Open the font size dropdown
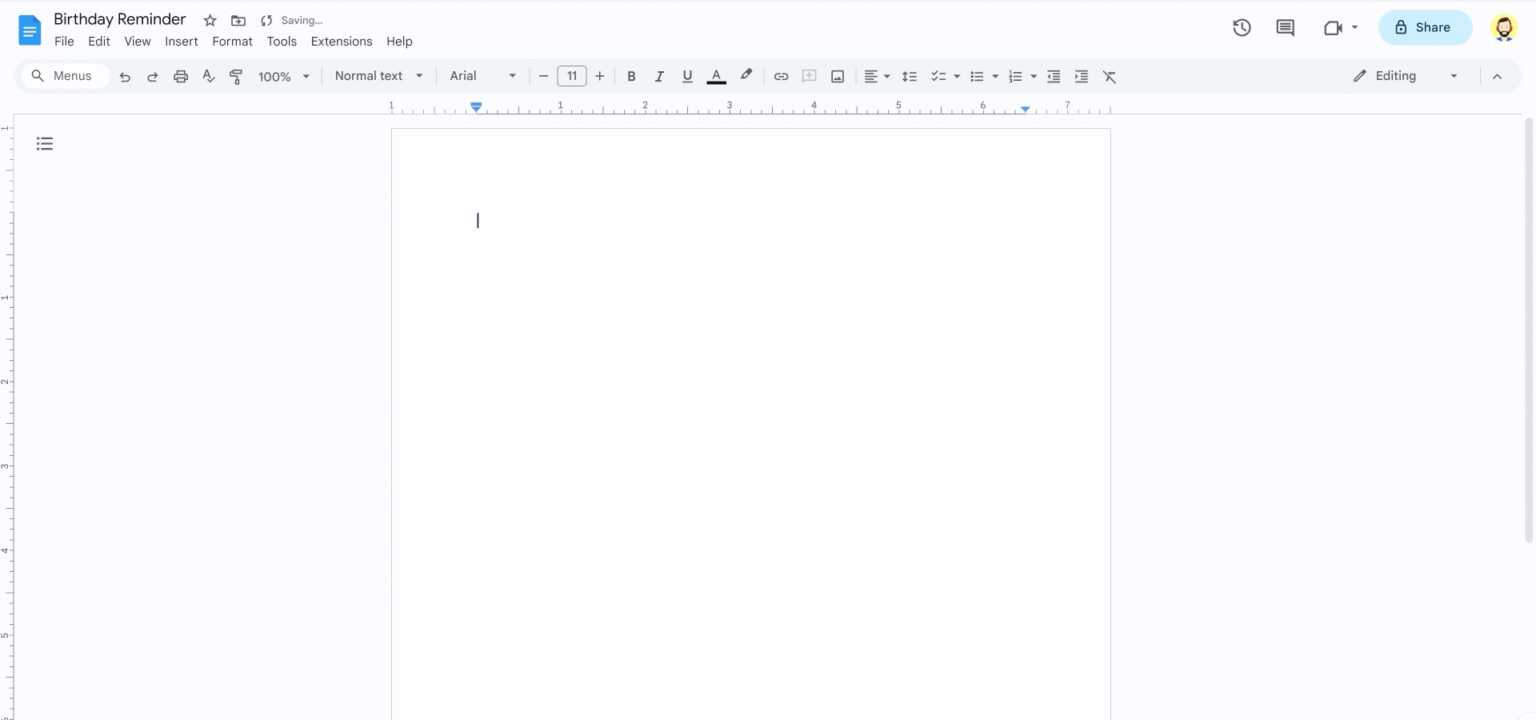 pos(571,75)
